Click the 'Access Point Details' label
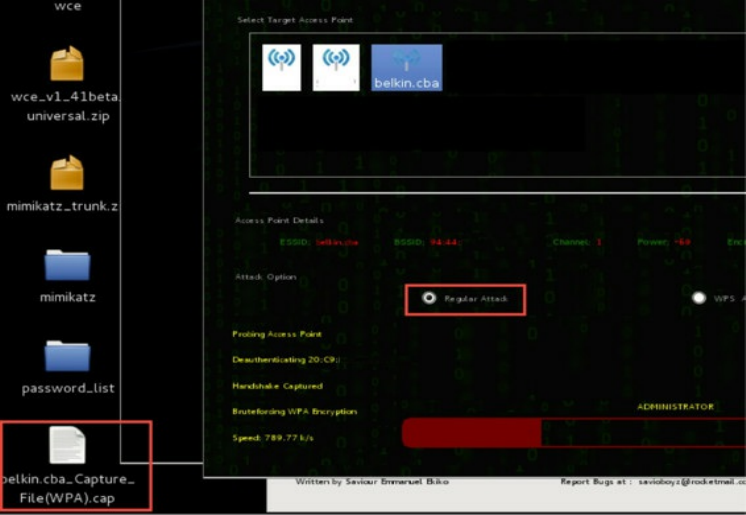This screenshot has height=515, width=746. [x=279, y=220]
